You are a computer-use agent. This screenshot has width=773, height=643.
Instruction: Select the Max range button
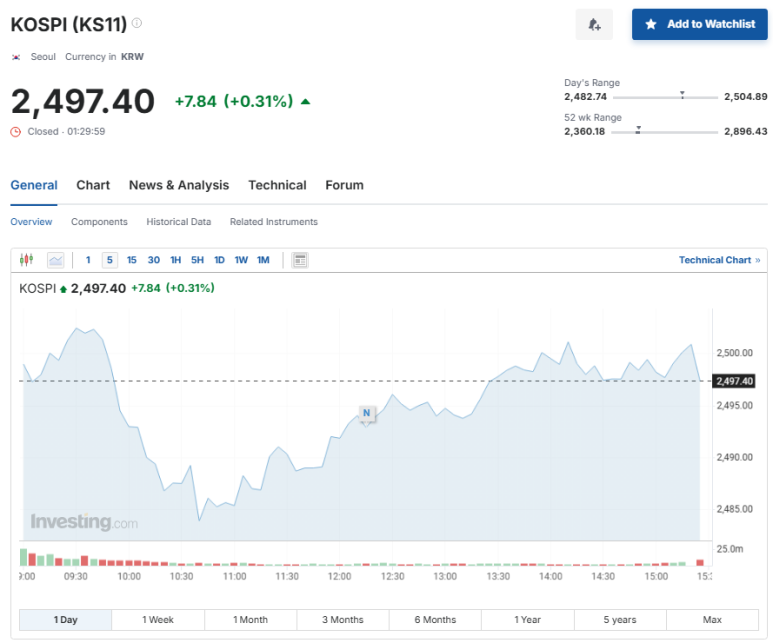tap(712, 619)
